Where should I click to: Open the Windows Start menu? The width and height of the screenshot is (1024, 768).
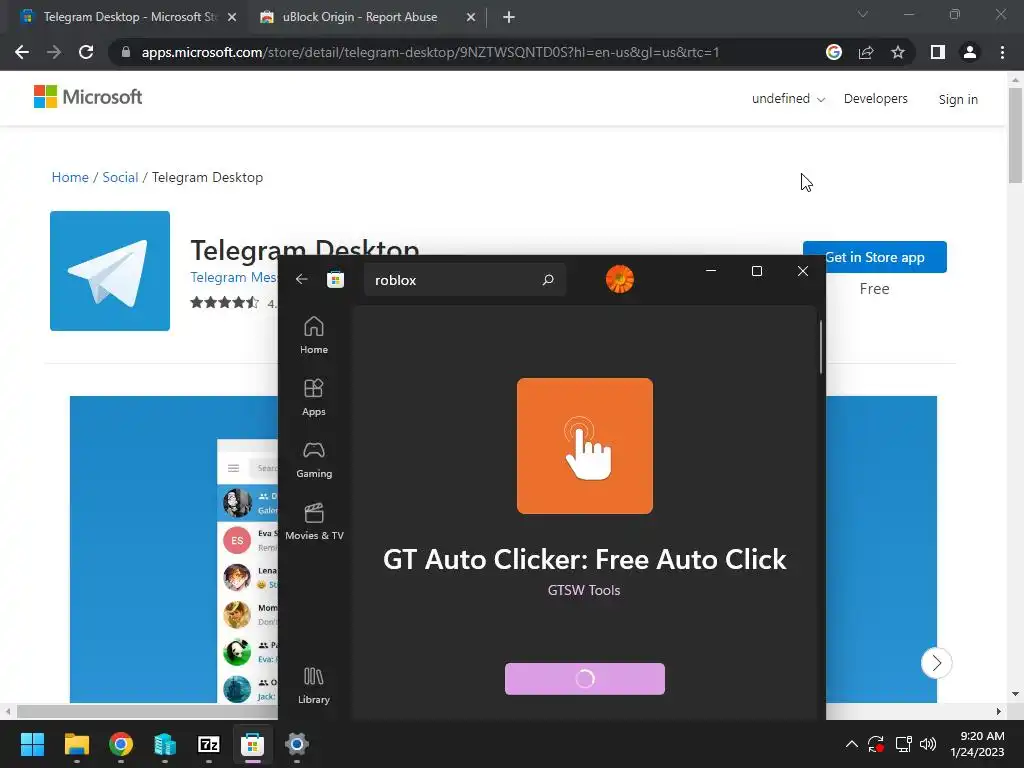(32, 744)
